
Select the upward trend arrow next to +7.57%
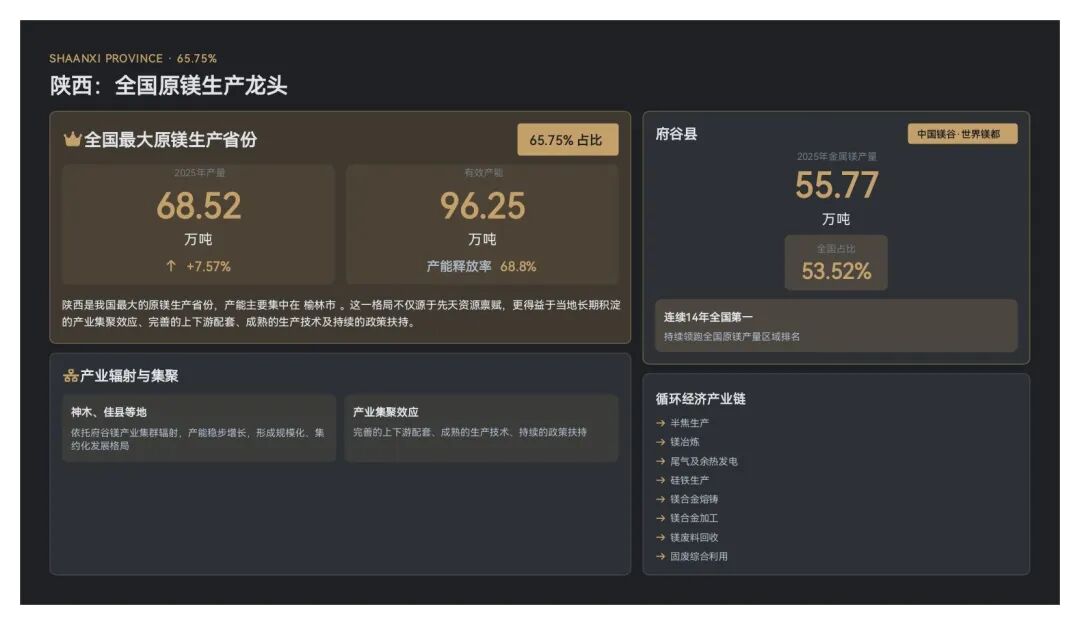pos(170,267)
